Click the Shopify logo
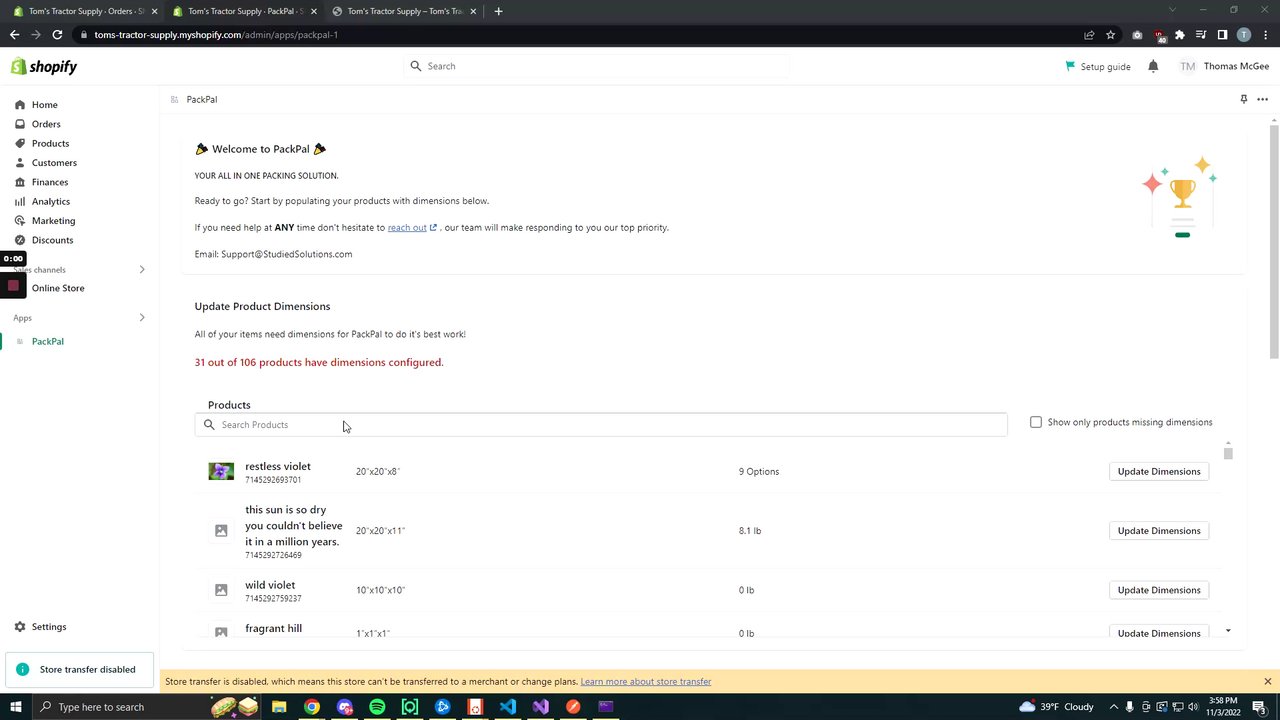Viewport: 1280px width, 720px height. pos(43,67)
